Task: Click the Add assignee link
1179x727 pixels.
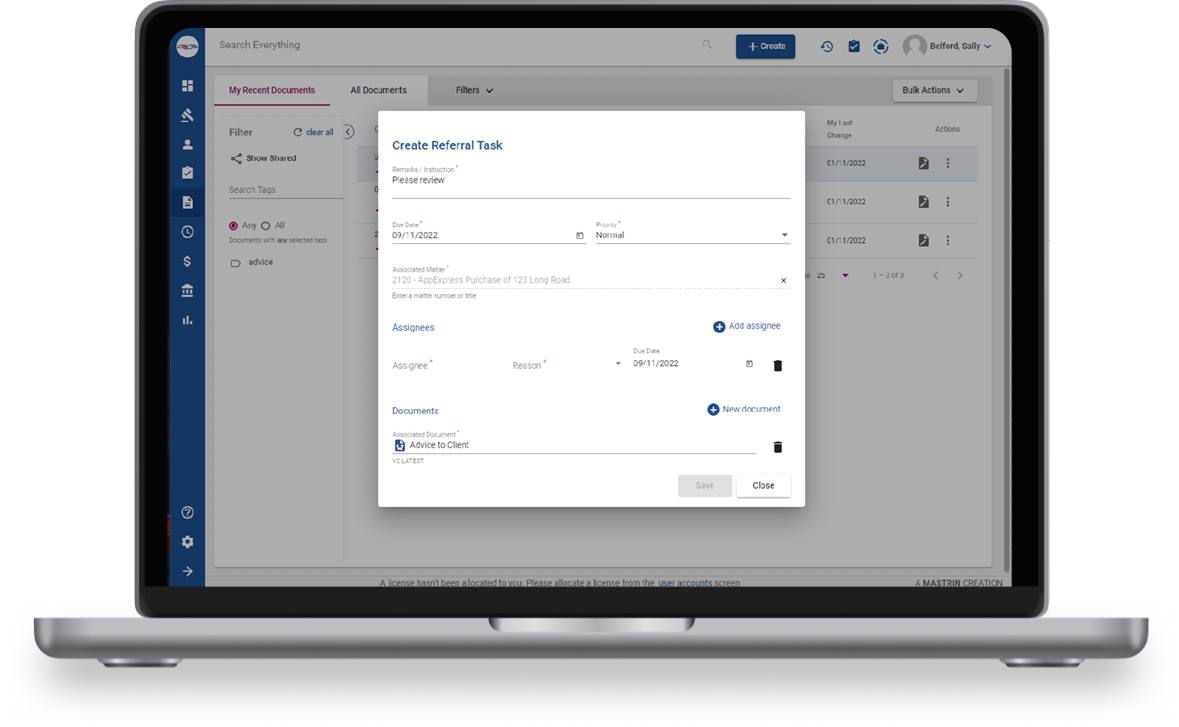Action: click(746, 326)
